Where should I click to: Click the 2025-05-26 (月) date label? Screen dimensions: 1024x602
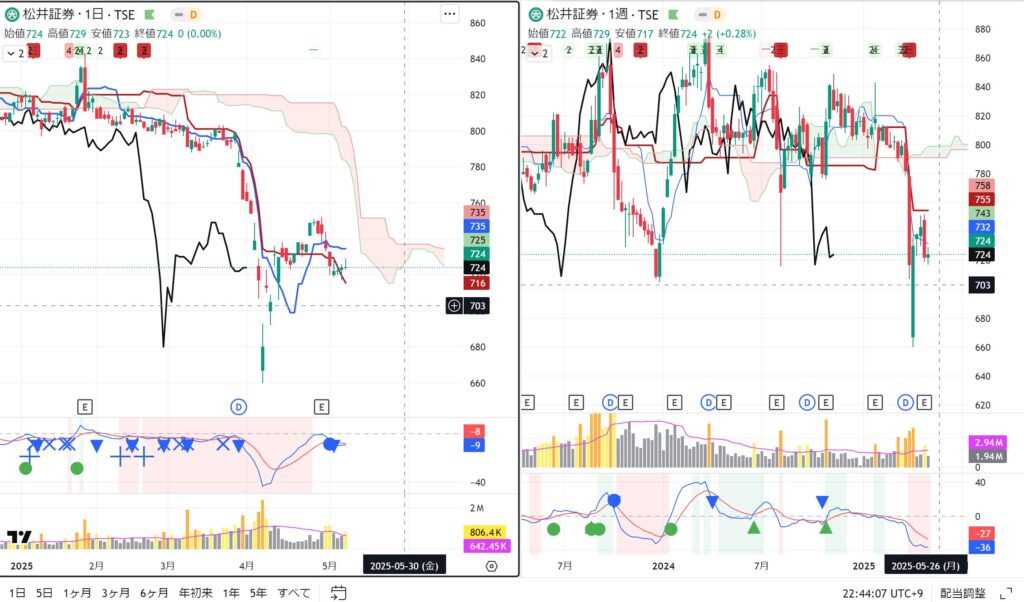(925, 565)
